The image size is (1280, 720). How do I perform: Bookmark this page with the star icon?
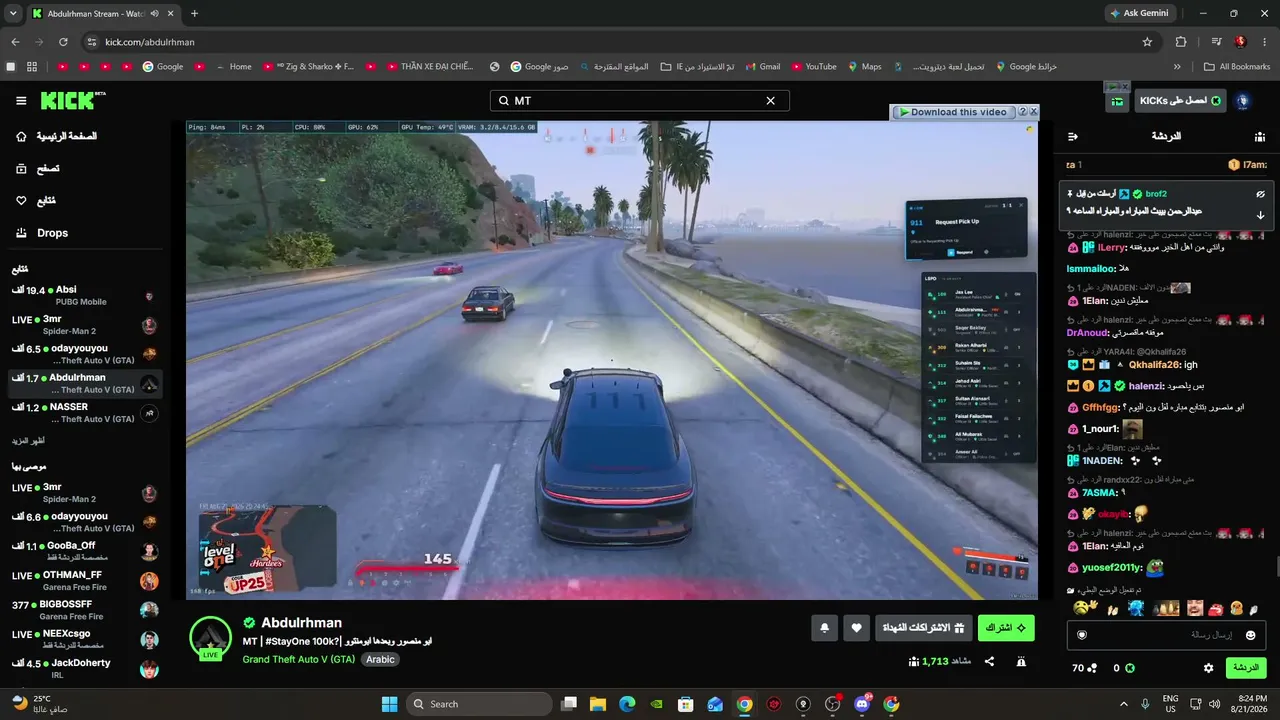point(1147,42)
